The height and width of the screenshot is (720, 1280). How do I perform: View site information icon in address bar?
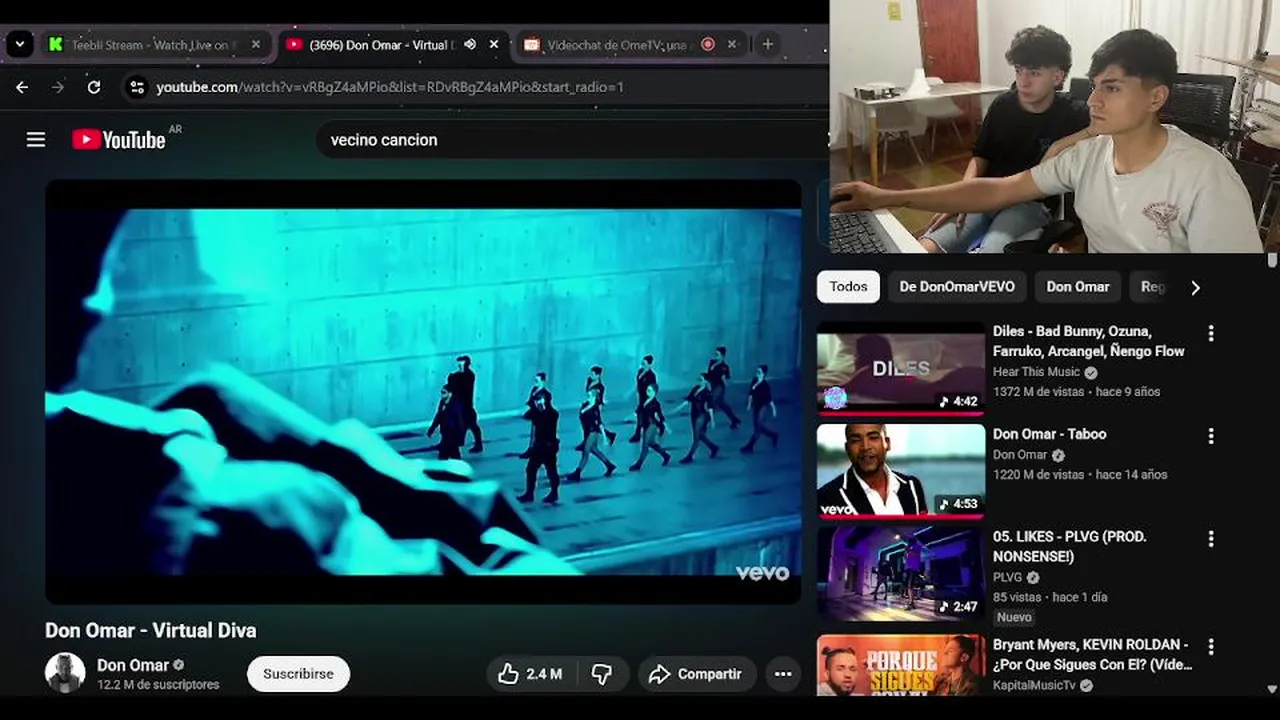(x=138, y=87)
